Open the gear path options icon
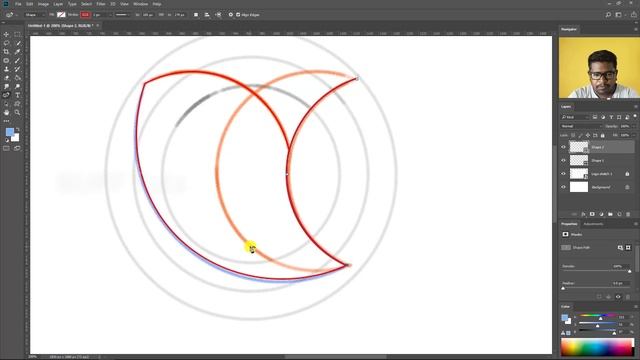Image resolution: width=640 pixels, height=360 pixels. (231, 15)
